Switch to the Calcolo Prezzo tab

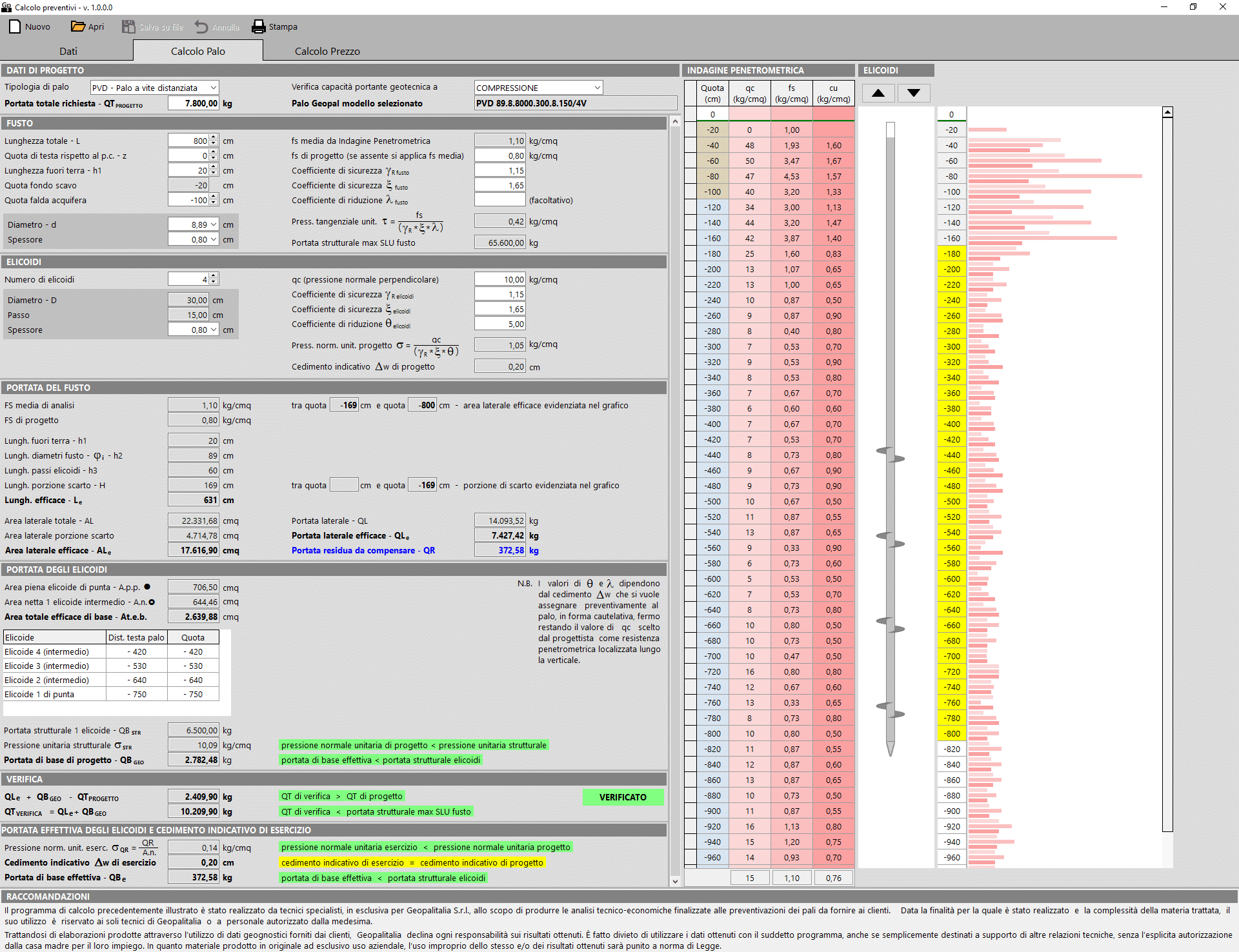coord(327,51)
